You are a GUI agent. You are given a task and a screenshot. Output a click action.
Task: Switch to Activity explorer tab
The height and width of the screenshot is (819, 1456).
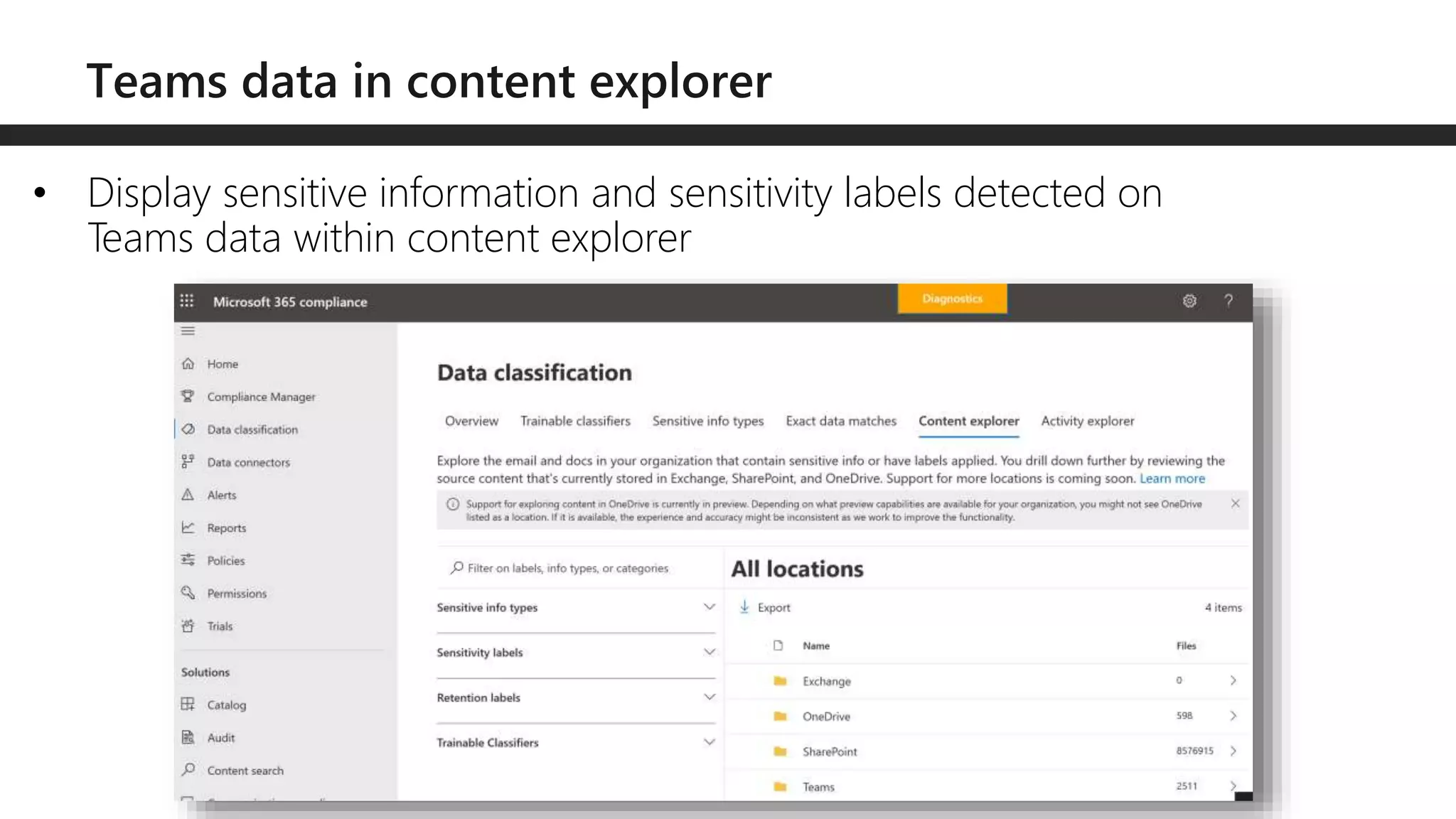point(1088,421)
